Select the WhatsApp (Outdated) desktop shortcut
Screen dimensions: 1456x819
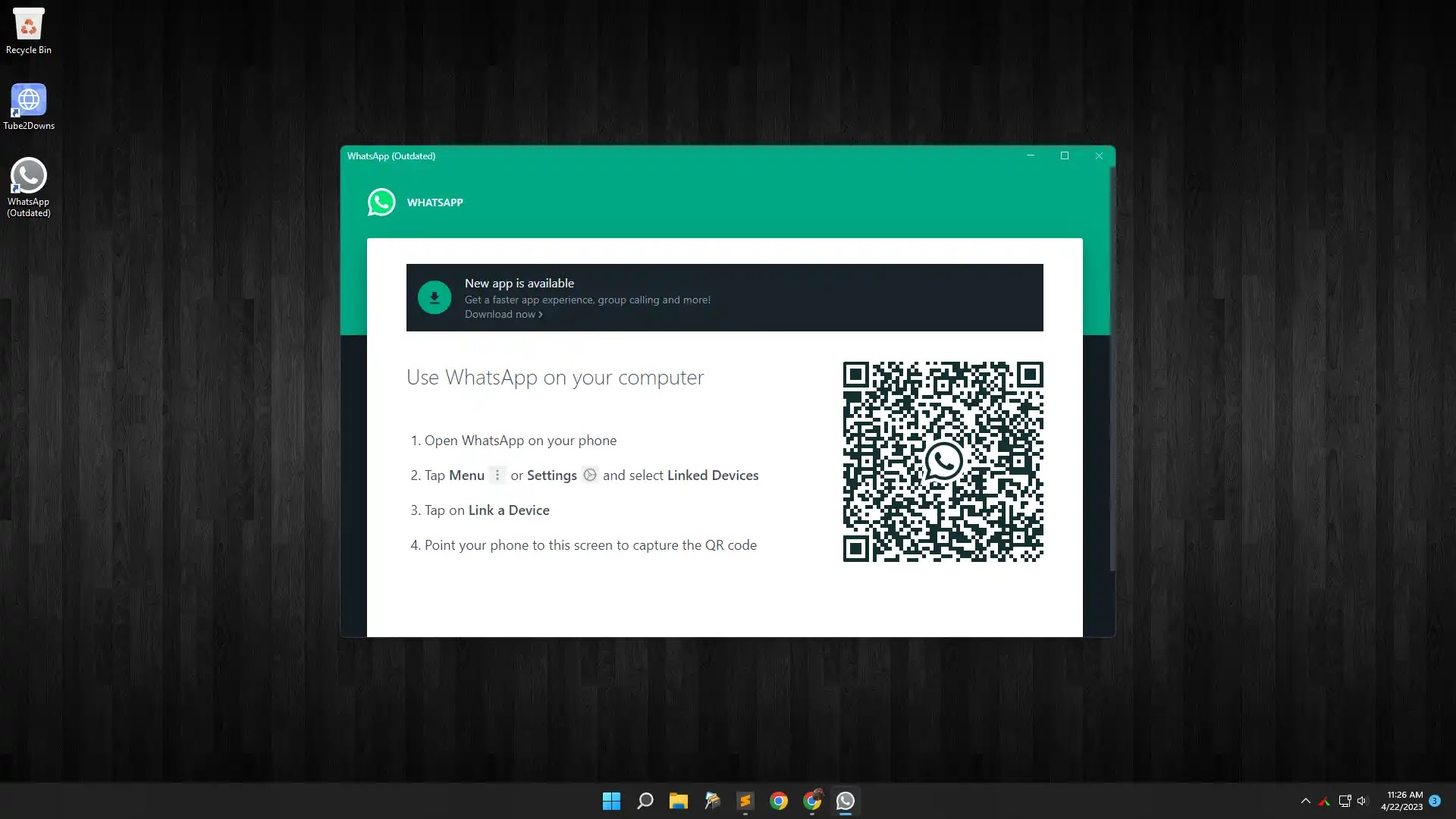pos(28,187)
